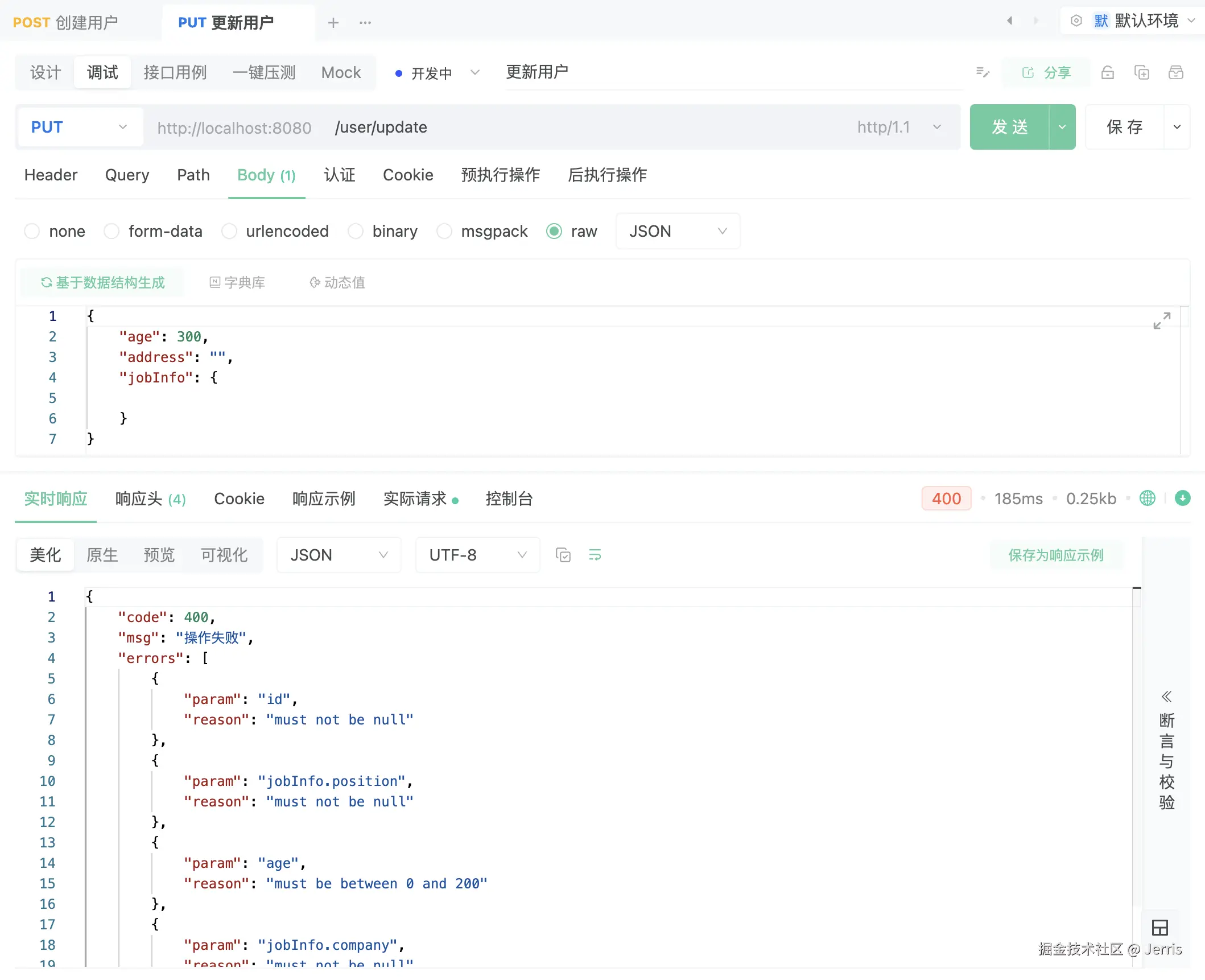1205x980 pixels.
Task: Select the form-data body type
Action: click(112, 231)
